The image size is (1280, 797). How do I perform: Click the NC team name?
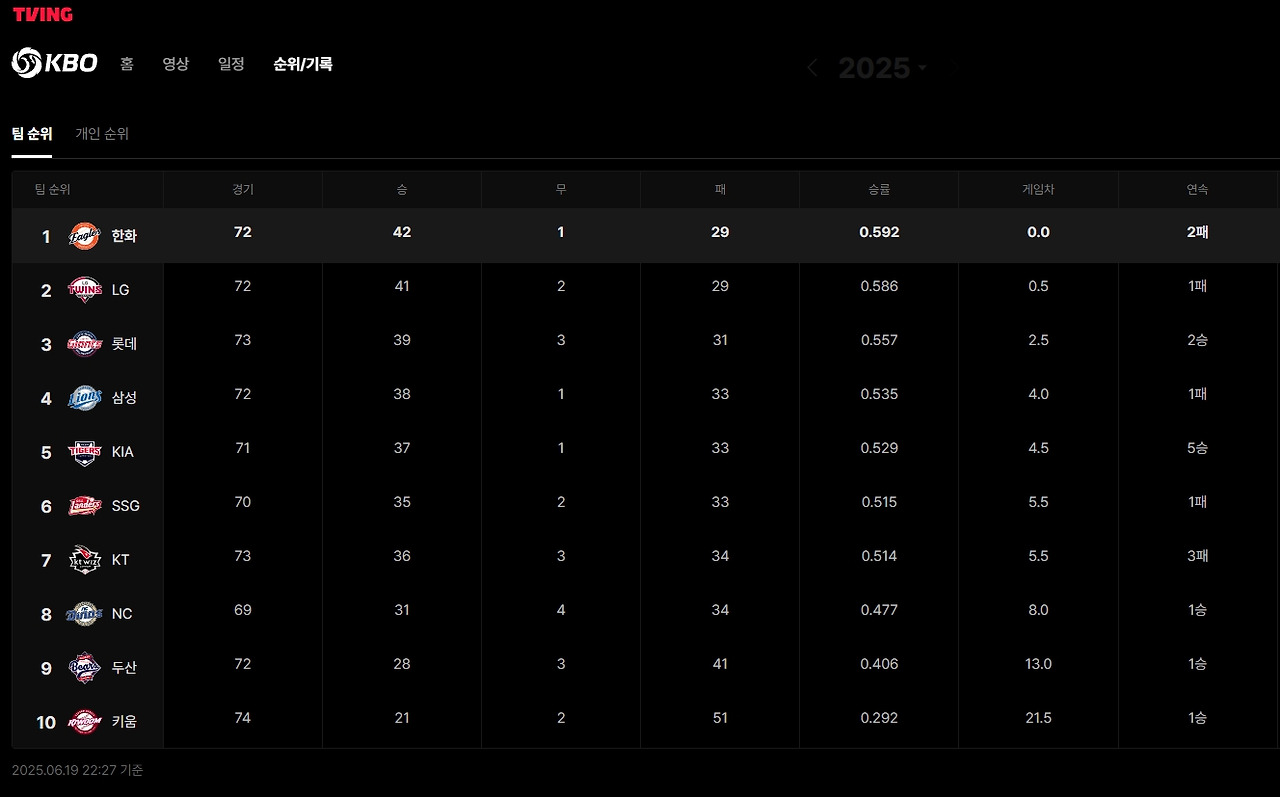(121, 614)
